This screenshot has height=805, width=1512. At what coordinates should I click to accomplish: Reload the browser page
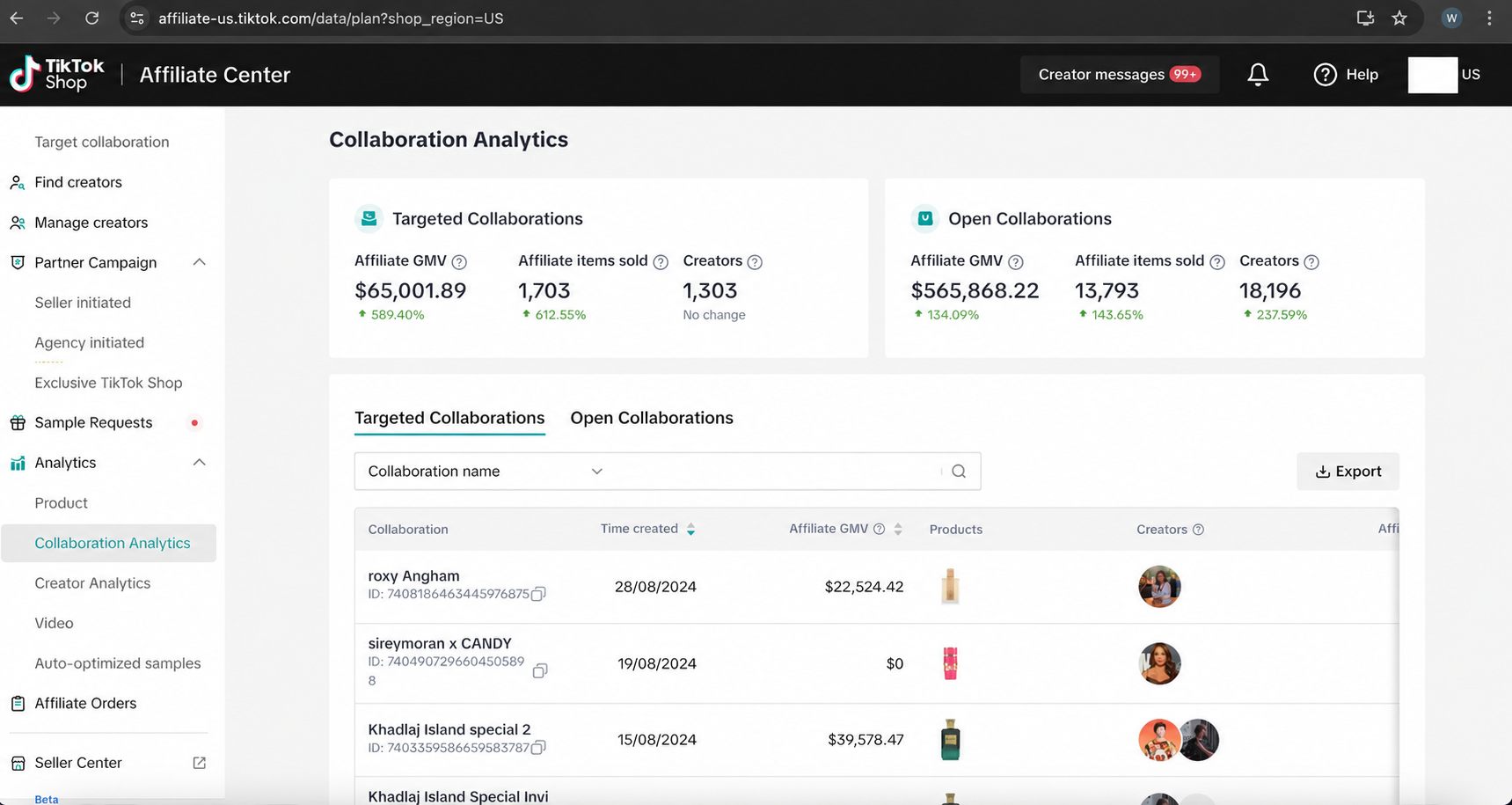click(91, 18)
